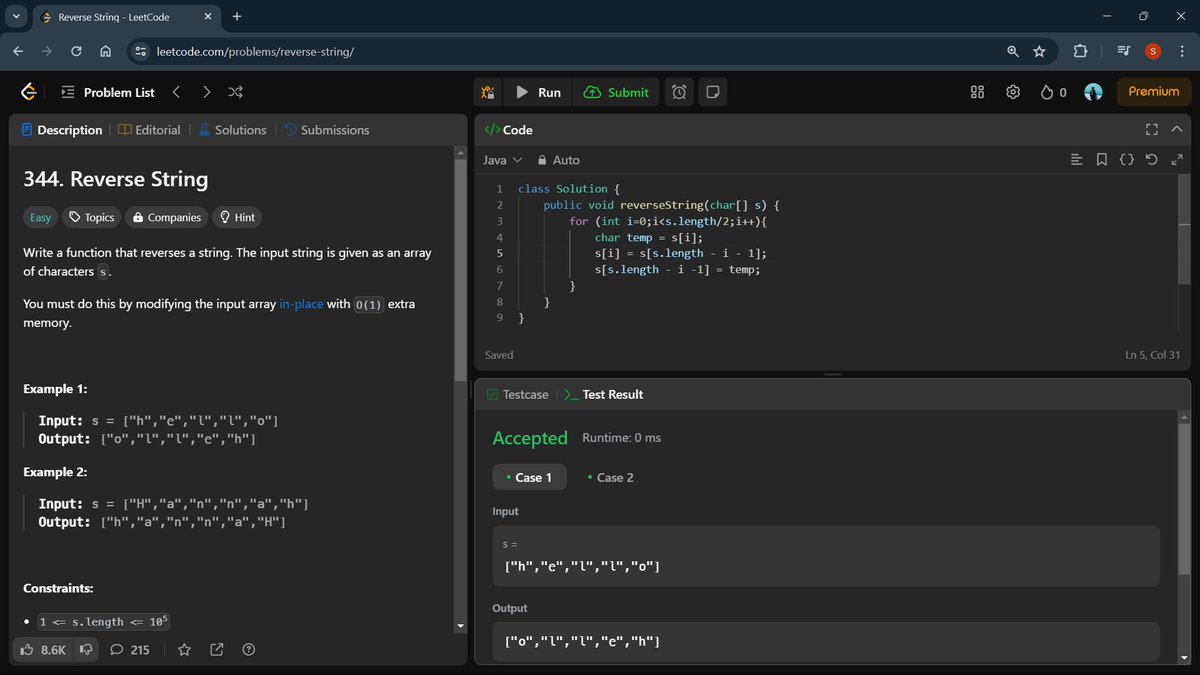Bookmark this page with star icon
The image size is (1200, 675).
pyautogui.click(x=1039, y=51)
